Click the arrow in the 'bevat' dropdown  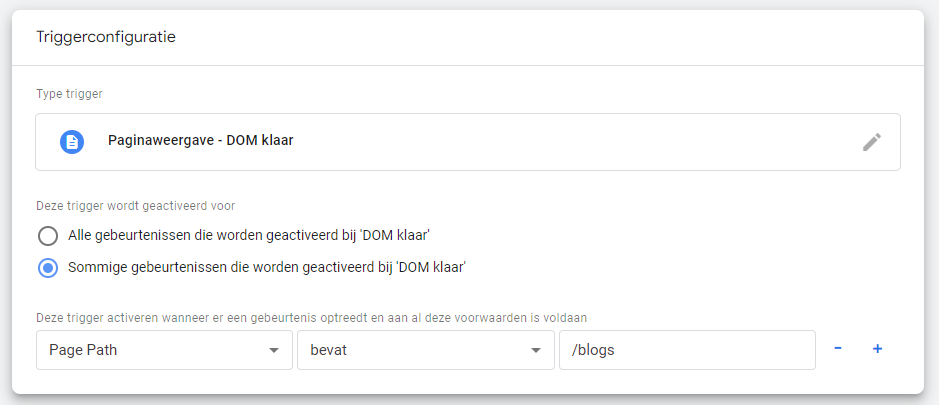point(536,351)
